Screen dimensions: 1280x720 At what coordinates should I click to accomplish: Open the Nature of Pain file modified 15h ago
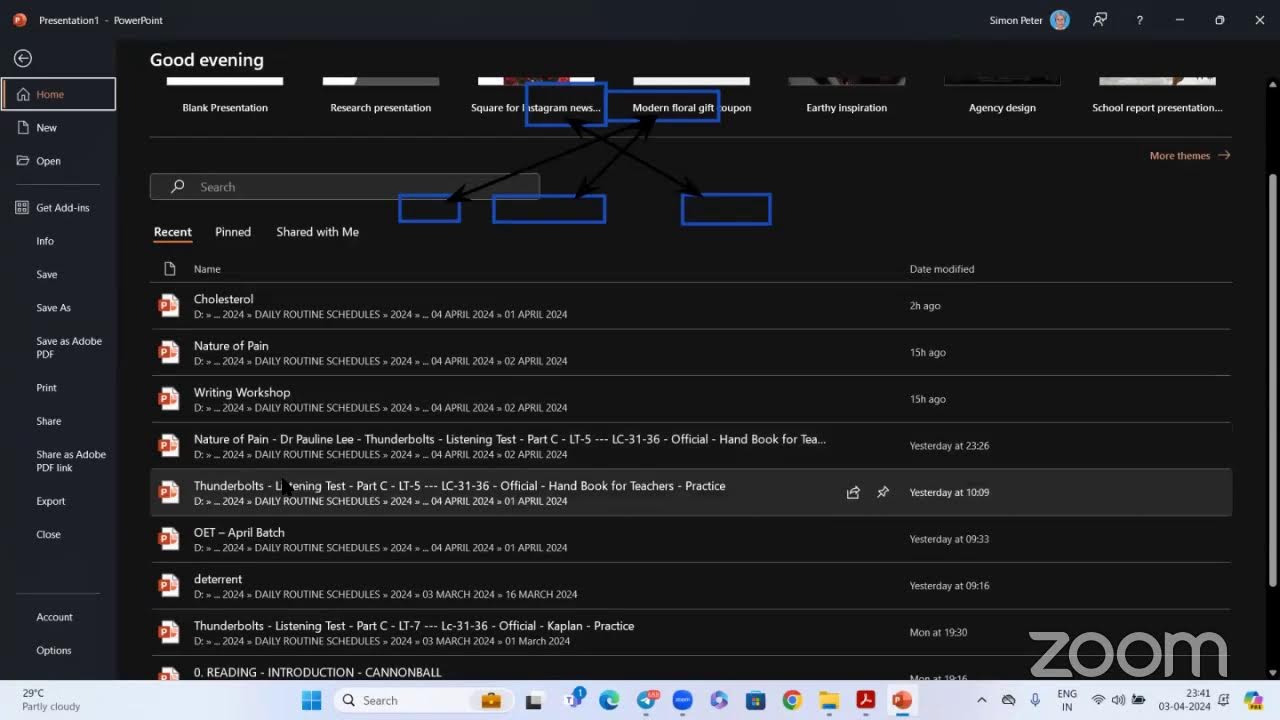690,353
